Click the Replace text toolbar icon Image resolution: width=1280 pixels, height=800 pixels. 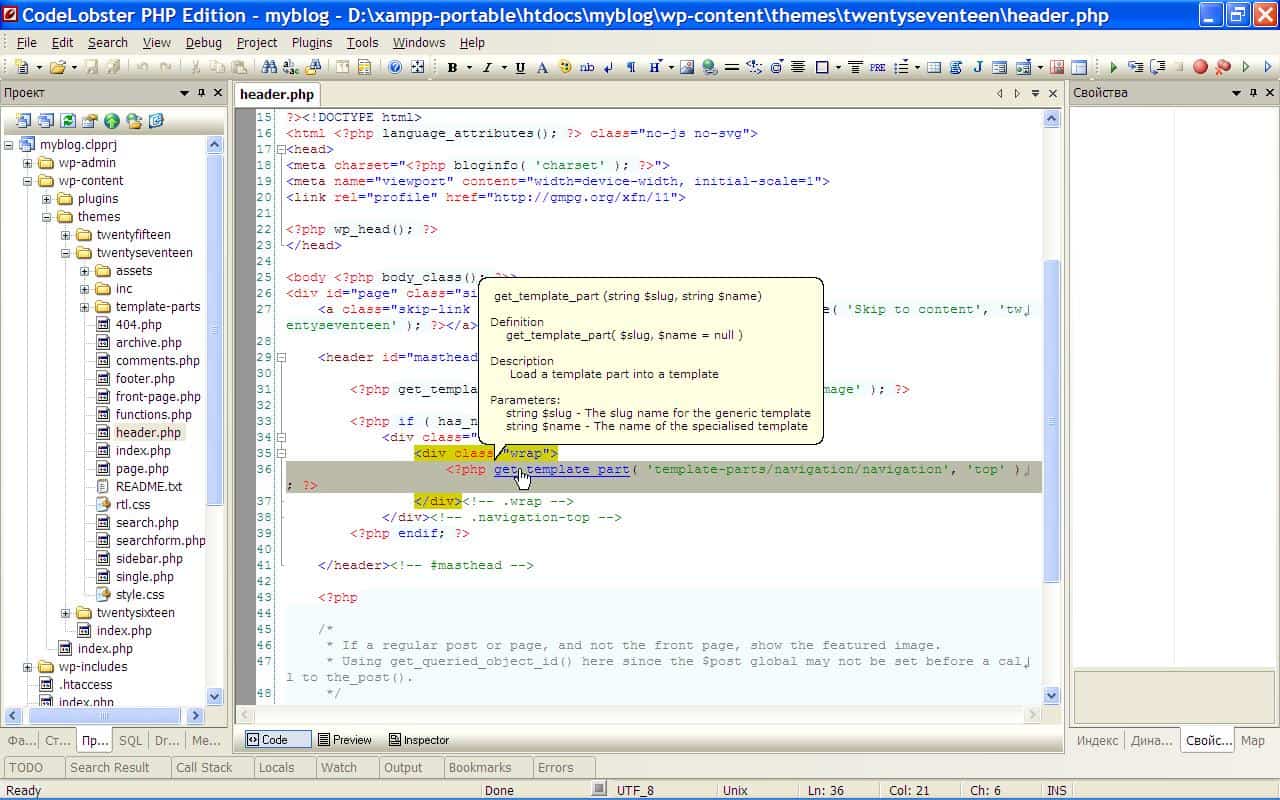point(291,67)
